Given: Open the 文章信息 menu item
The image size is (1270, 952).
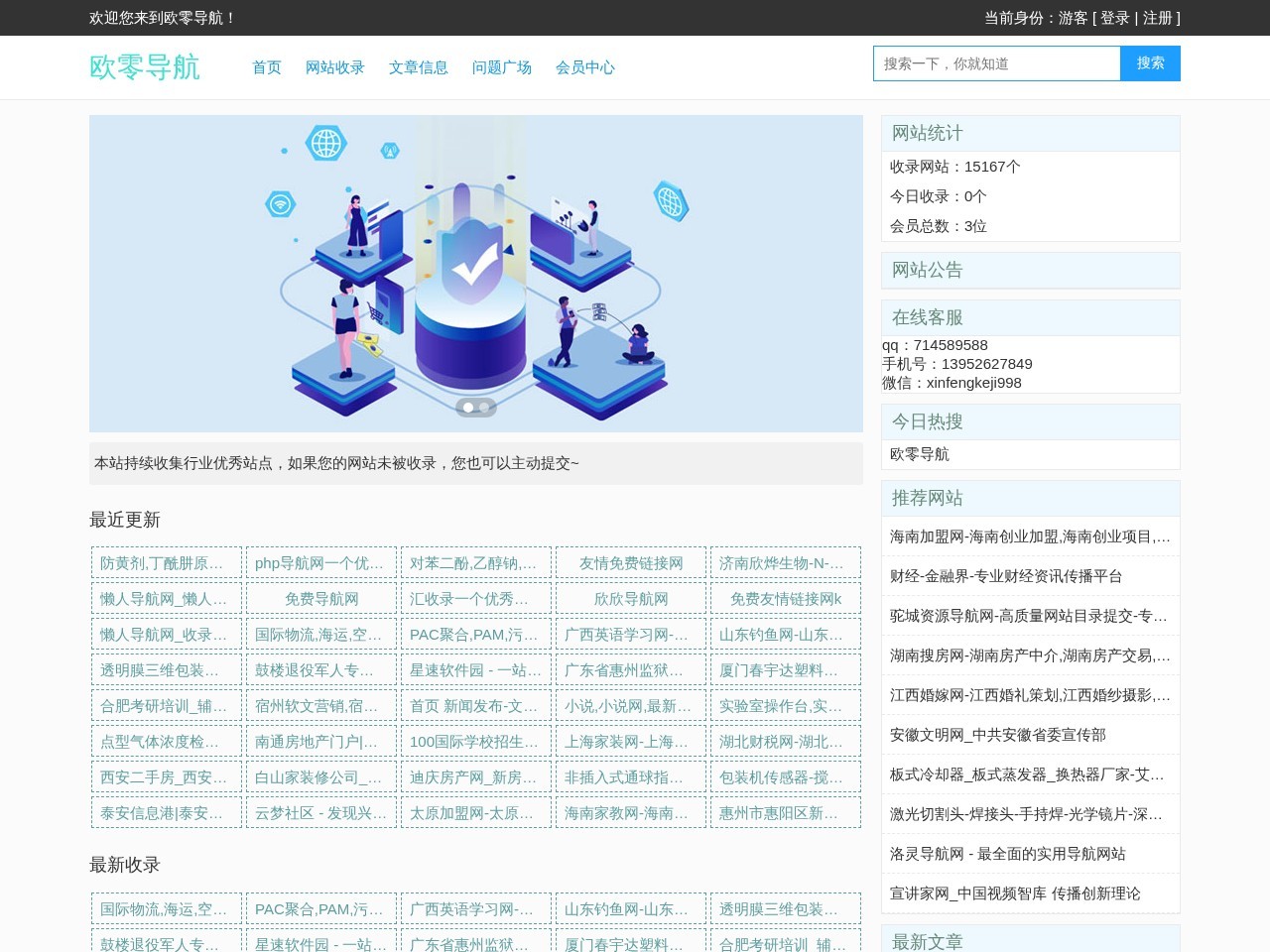Looking at the screenshot, I should (418, 67).
